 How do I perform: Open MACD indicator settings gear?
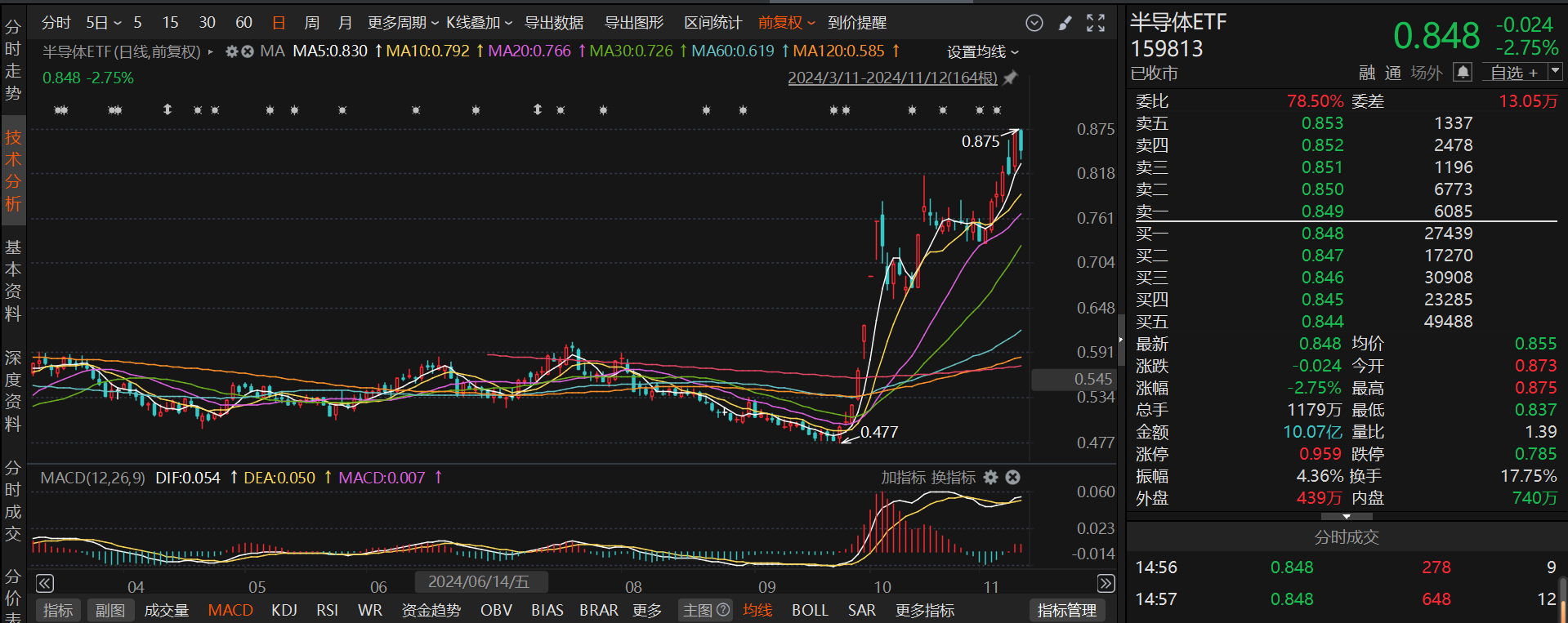tap(990, 478)
